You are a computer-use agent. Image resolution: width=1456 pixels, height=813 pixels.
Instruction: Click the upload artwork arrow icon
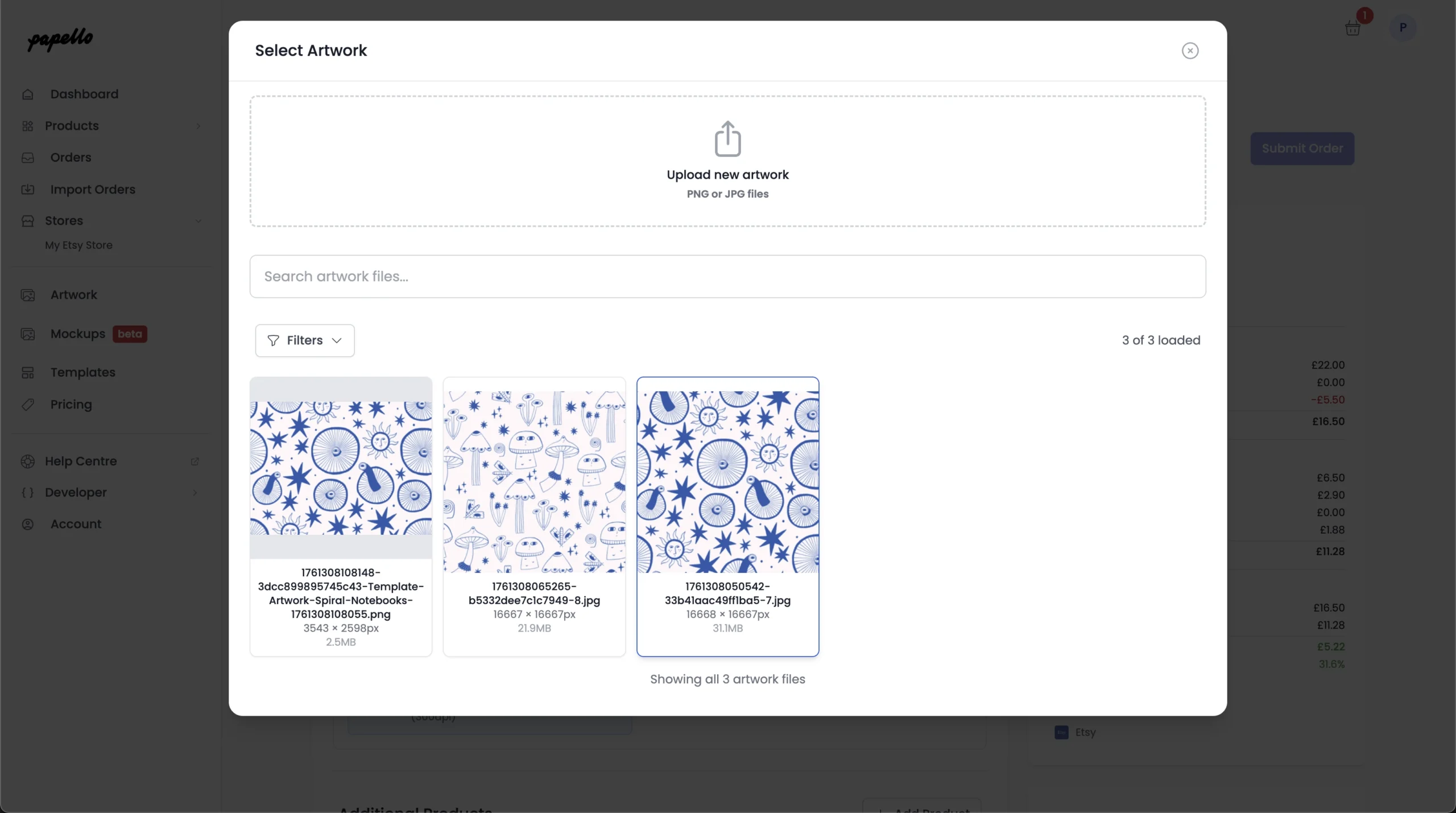(727, 138)
